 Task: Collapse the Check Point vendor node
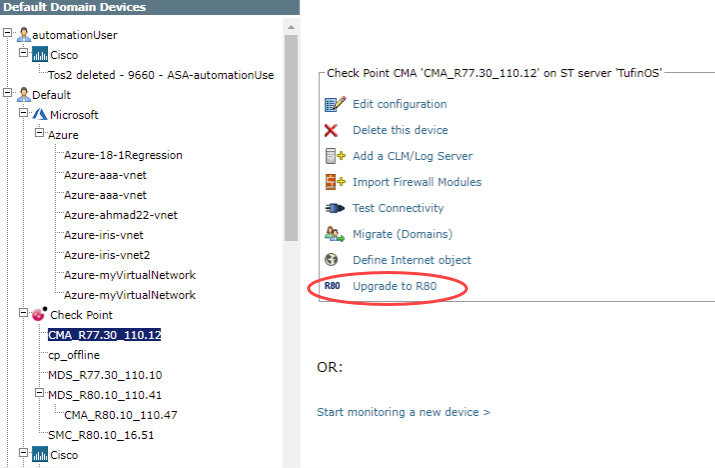[x=24, y=314]
